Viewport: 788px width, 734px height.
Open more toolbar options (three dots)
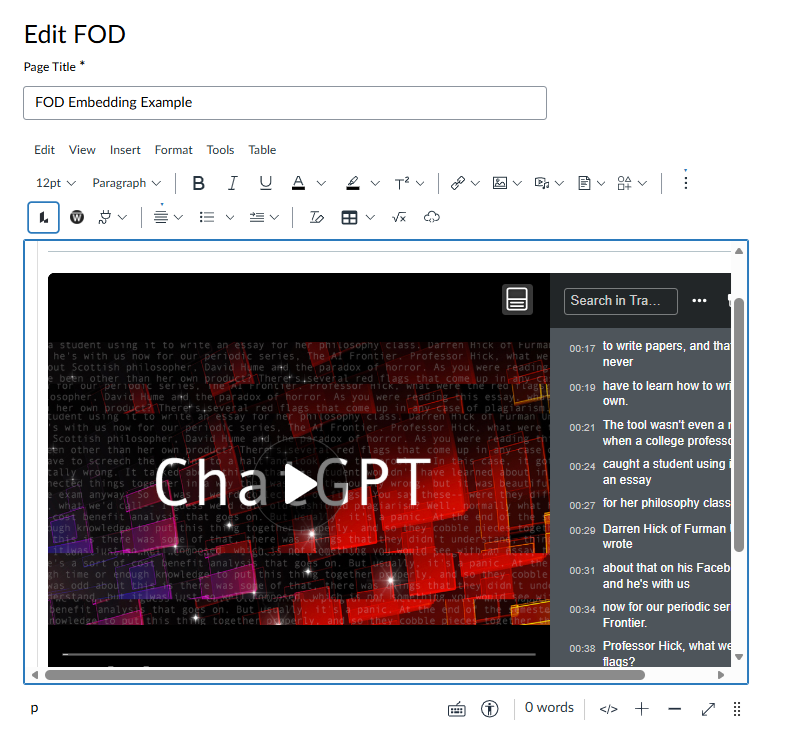coord(685,182)
